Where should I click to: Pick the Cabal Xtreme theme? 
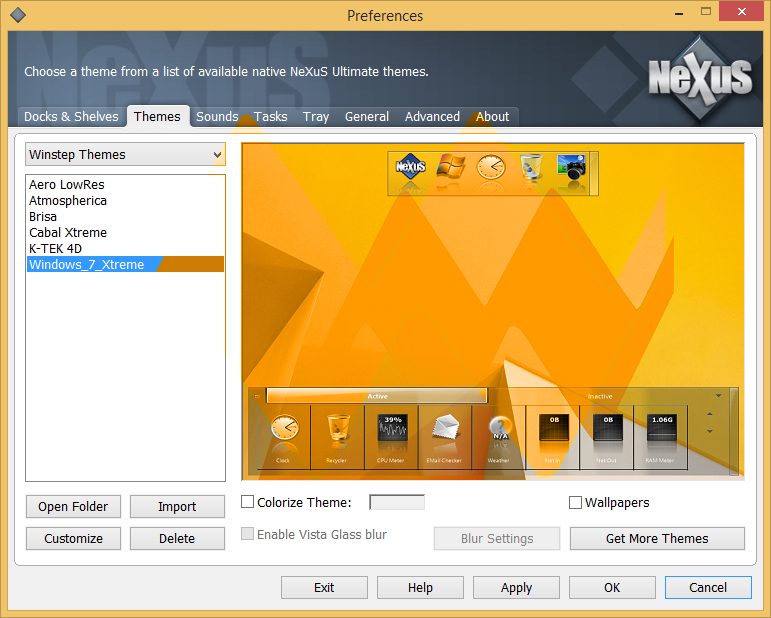coord(125,233)
